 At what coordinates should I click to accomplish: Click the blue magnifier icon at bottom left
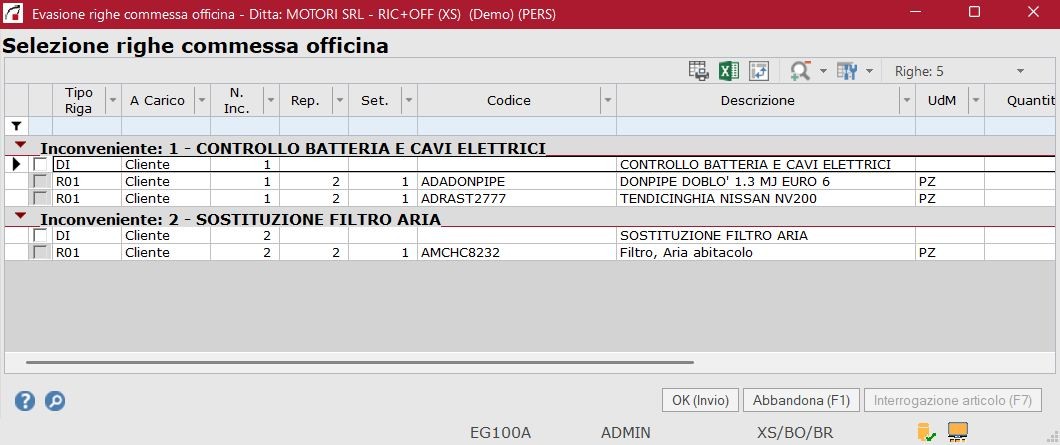click(55, 401)
